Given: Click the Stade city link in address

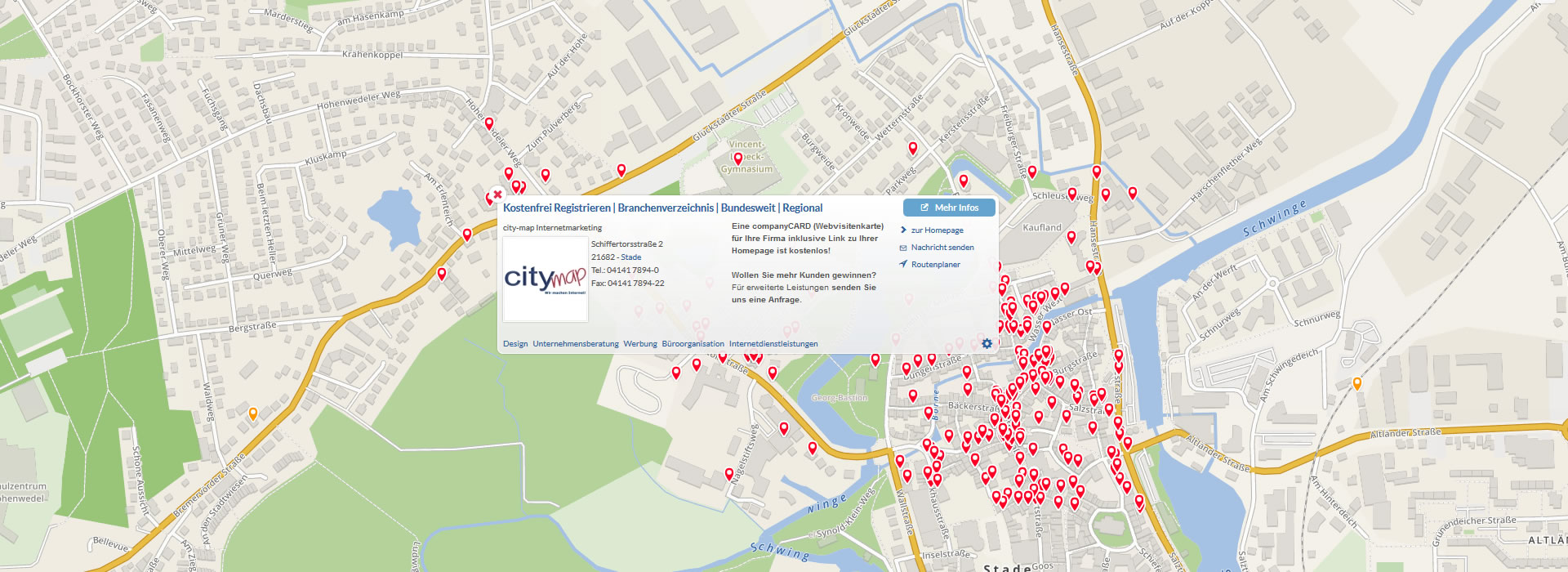Looking at the screenshot, I should (x=630, y=257).
